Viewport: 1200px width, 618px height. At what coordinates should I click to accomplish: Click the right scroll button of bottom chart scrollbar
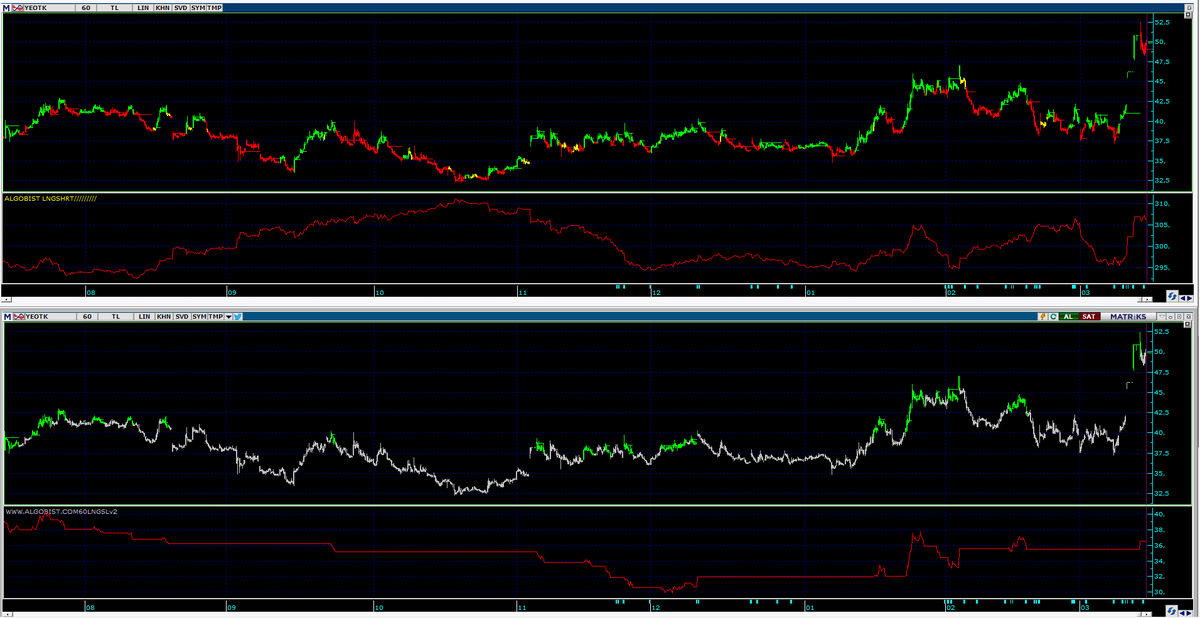click(1146, 614)
